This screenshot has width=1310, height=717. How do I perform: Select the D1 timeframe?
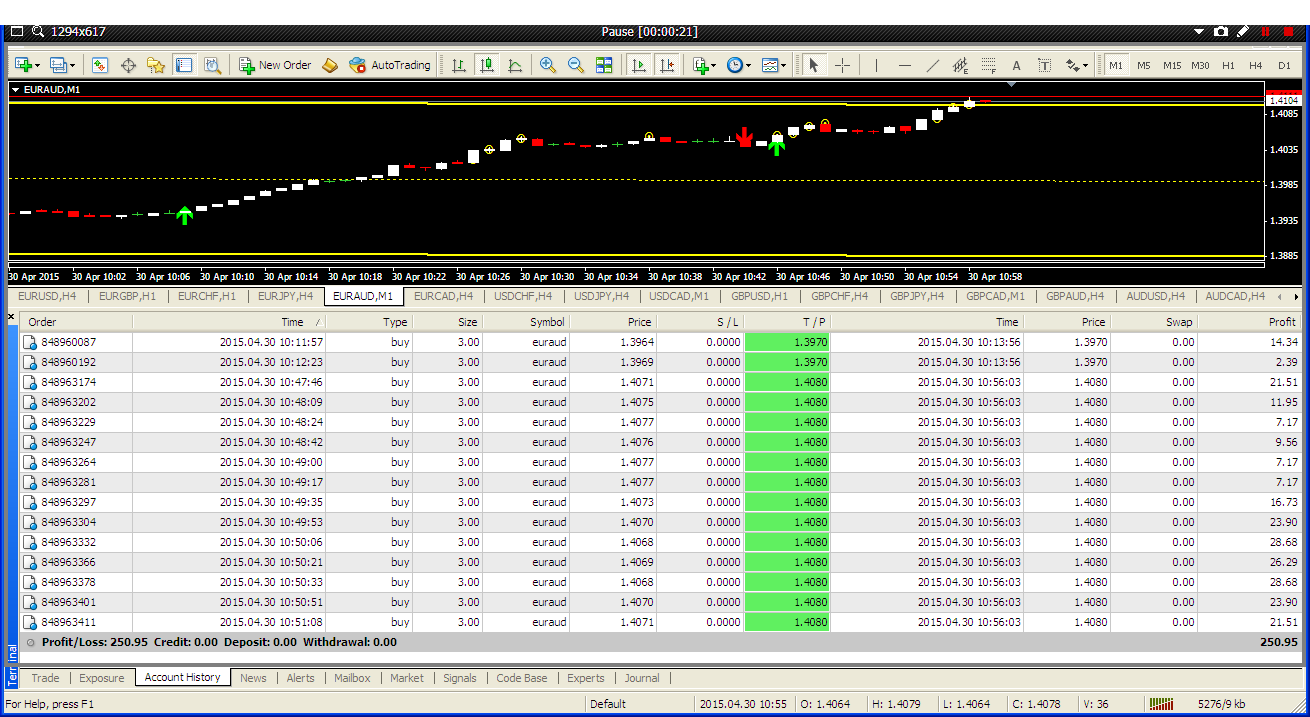pyautogui.click(x=1284, y=65)
